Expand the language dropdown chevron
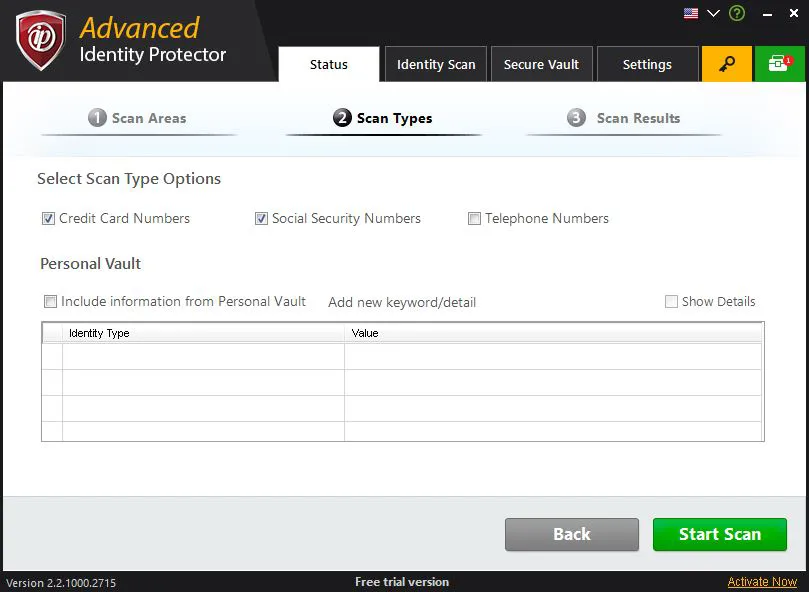809x592 pixels. (713, 13)
